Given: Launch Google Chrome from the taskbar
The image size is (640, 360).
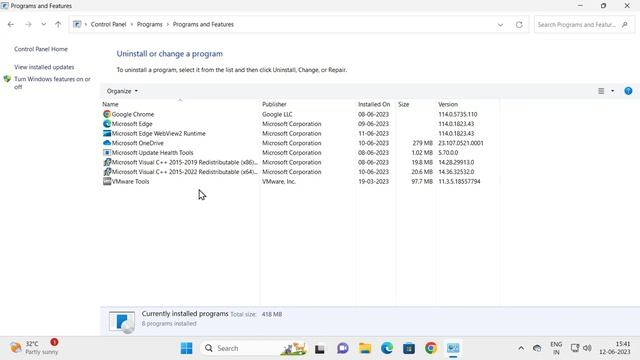Looking at the screenshot, I should coord(431,348).
